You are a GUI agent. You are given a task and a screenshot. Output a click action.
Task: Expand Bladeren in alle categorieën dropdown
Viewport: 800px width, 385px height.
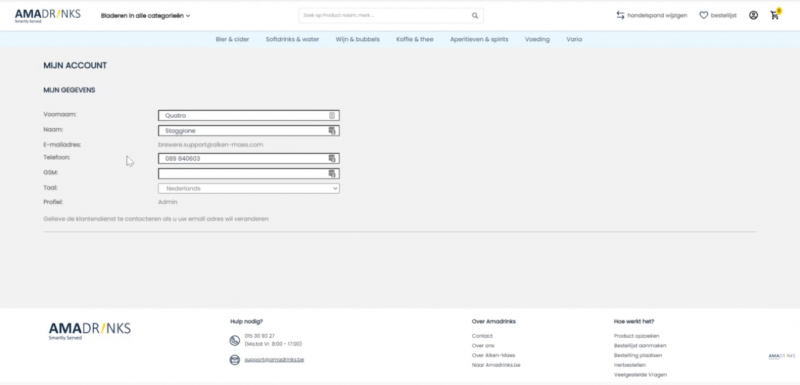145,16
